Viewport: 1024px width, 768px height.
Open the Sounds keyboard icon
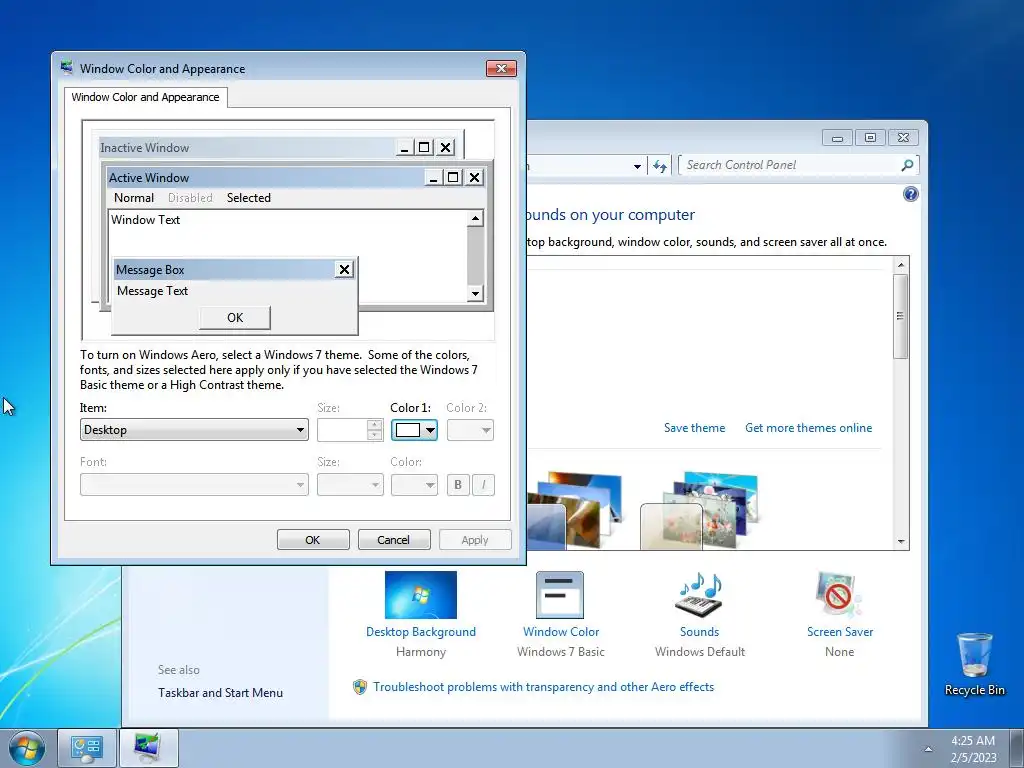coord(699,595)
